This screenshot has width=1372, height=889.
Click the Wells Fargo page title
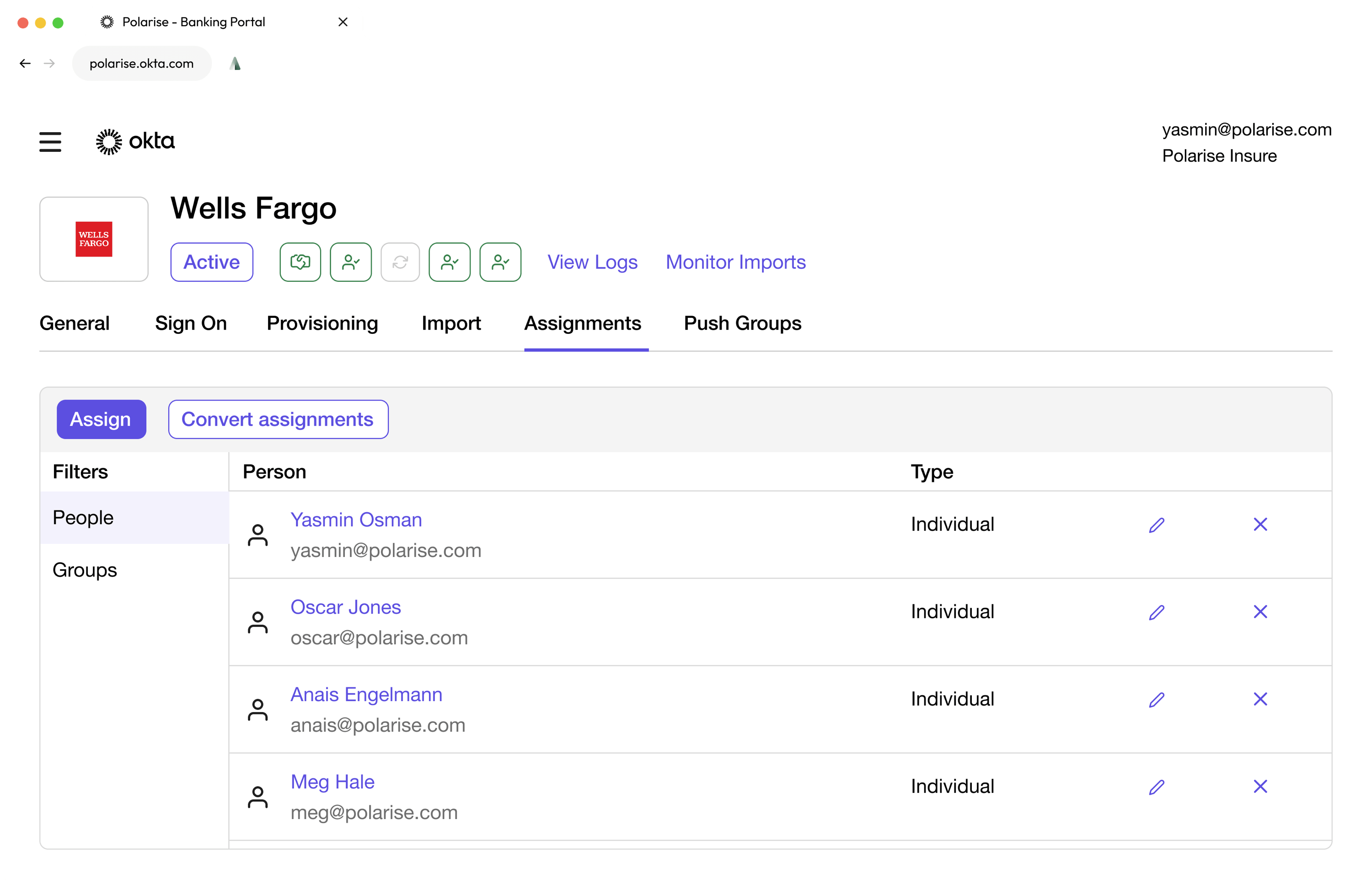click(254, 208)
